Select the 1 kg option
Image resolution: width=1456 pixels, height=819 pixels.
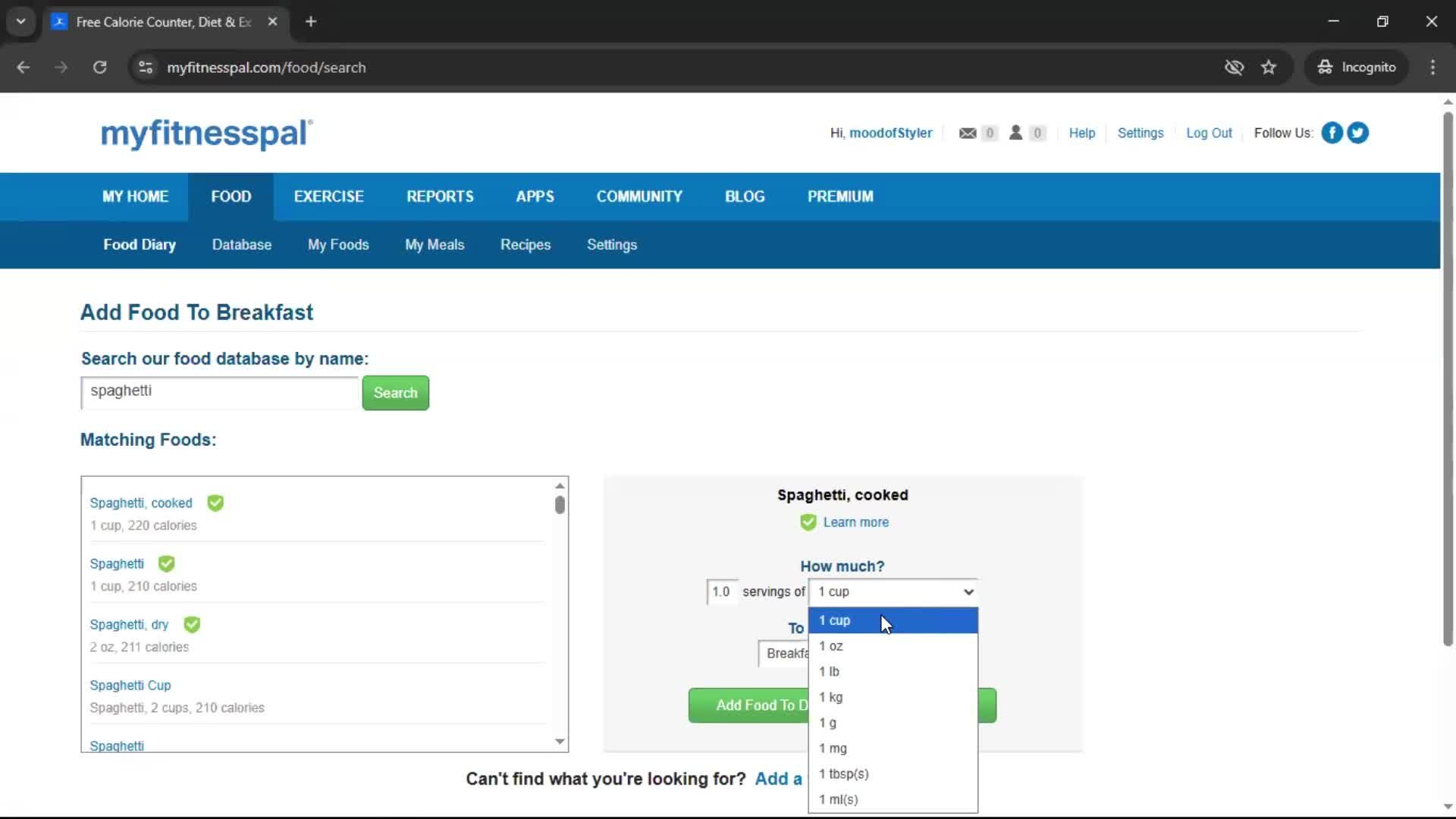893,698
